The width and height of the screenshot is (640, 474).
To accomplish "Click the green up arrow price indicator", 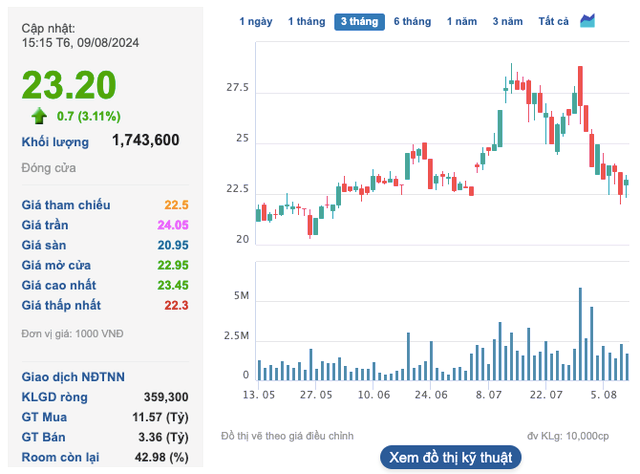I will [x=40, y=116].
